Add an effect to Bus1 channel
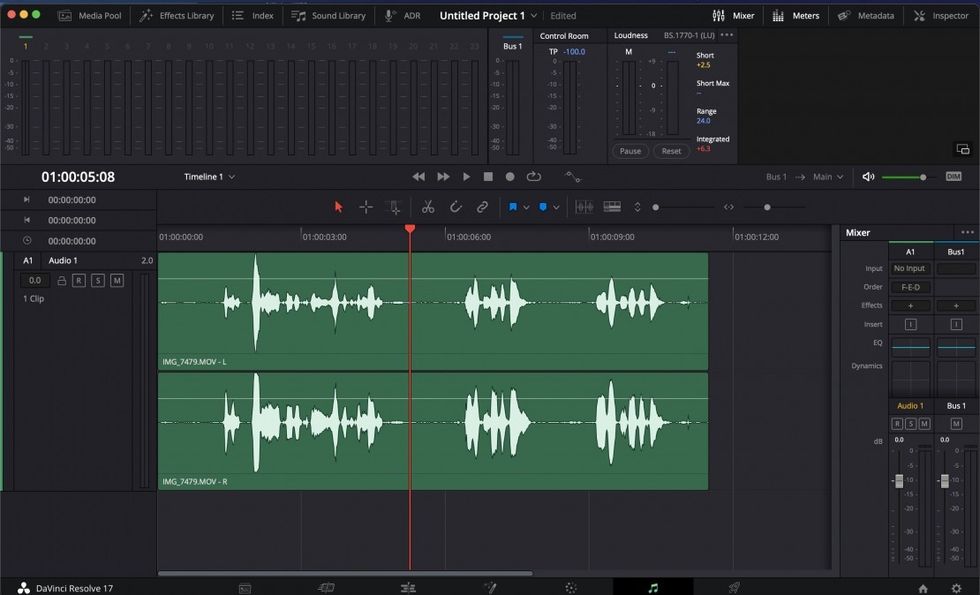980x595 pixels. tap(956, 306)
